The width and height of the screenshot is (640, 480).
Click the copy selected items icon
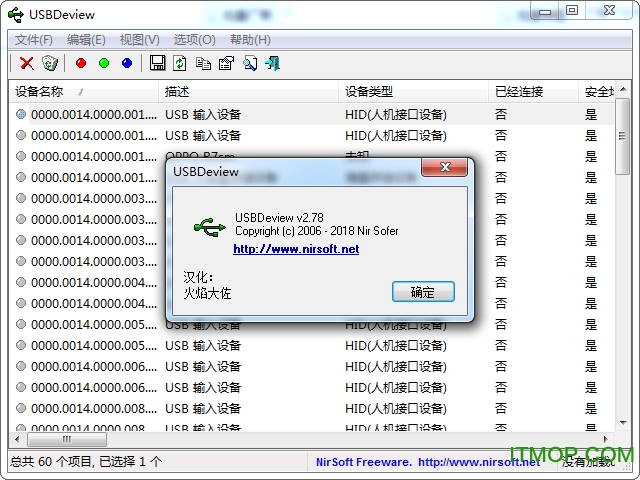coord(203,63)
